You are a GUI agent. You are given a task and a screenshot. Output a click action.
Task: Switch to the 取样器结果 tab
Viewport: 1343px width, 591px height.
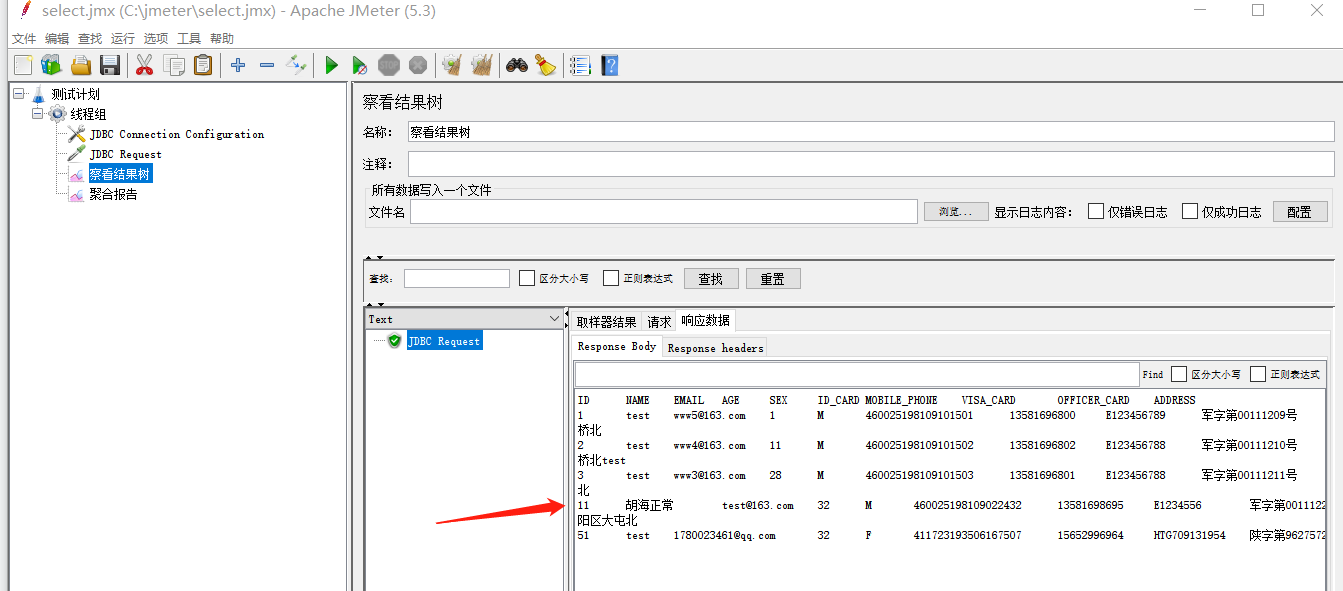[606, 322]
